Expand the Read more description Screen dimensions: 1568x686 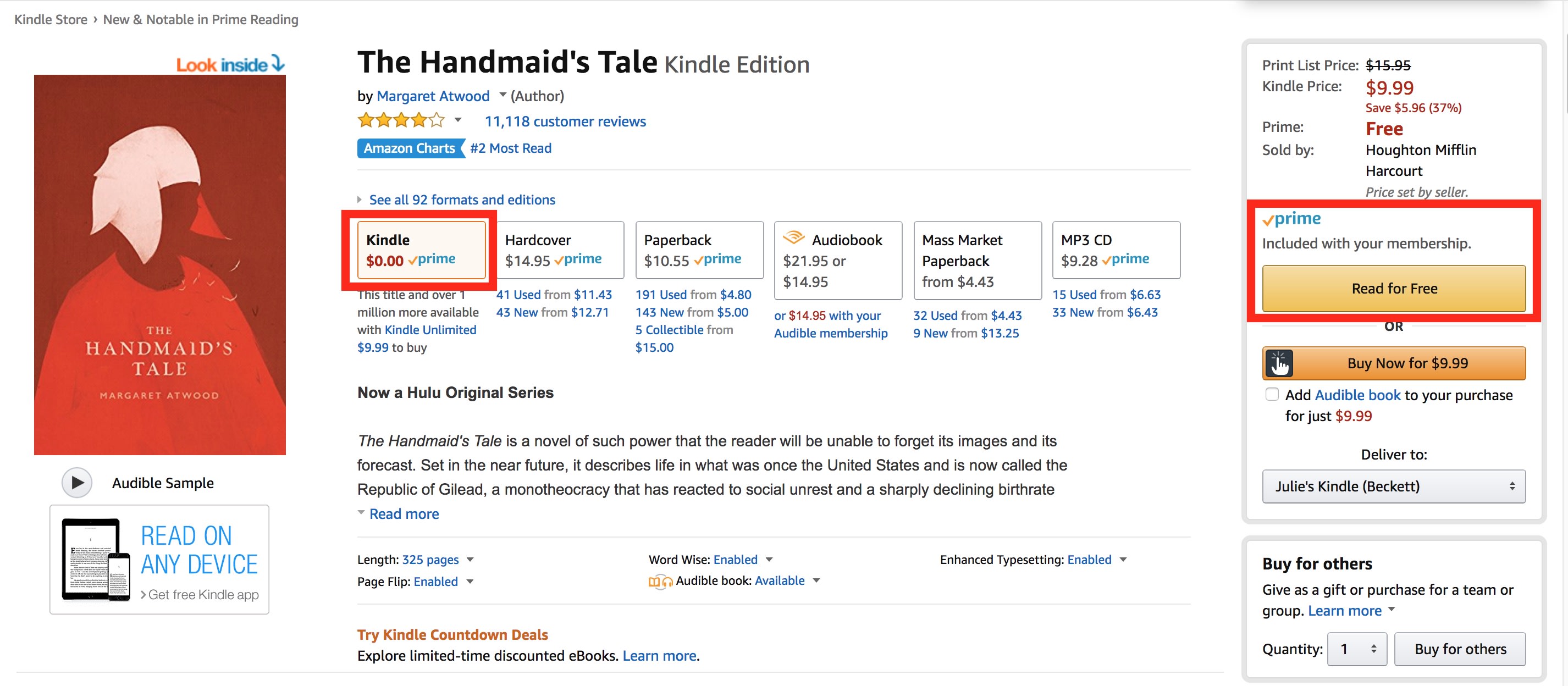pos(404,514)
